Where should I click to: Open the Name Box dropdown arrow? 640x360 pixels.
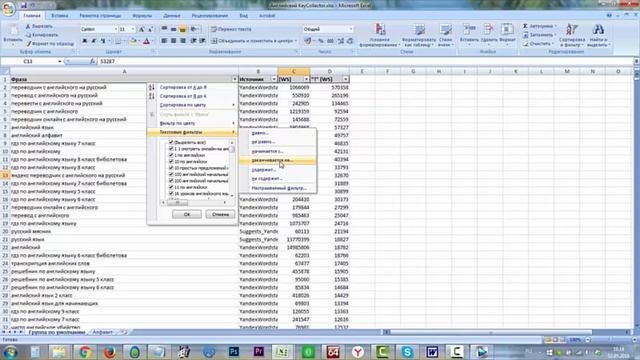click(60, 61)
